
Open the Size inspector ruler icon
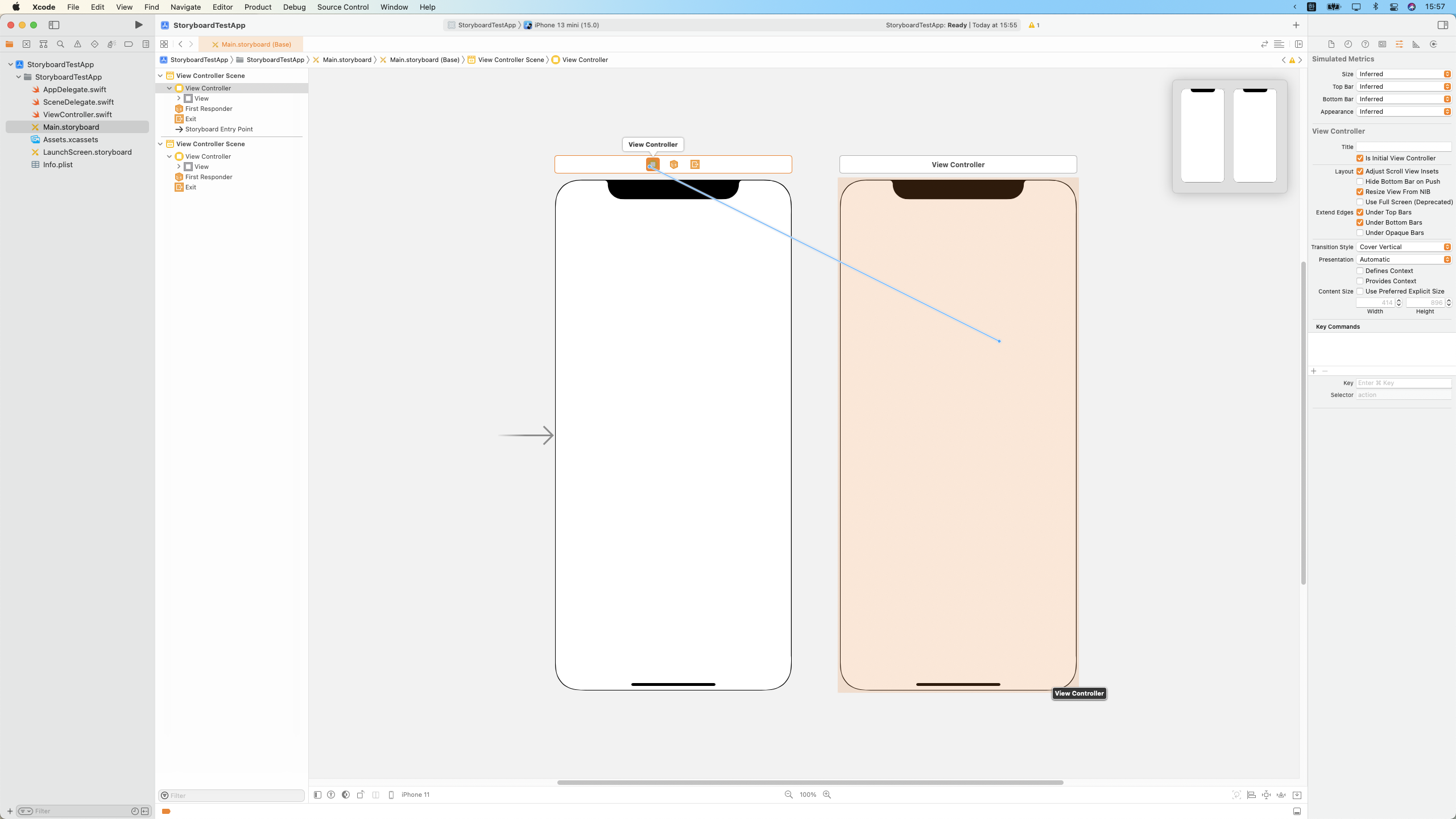(x=1416, y=44)
